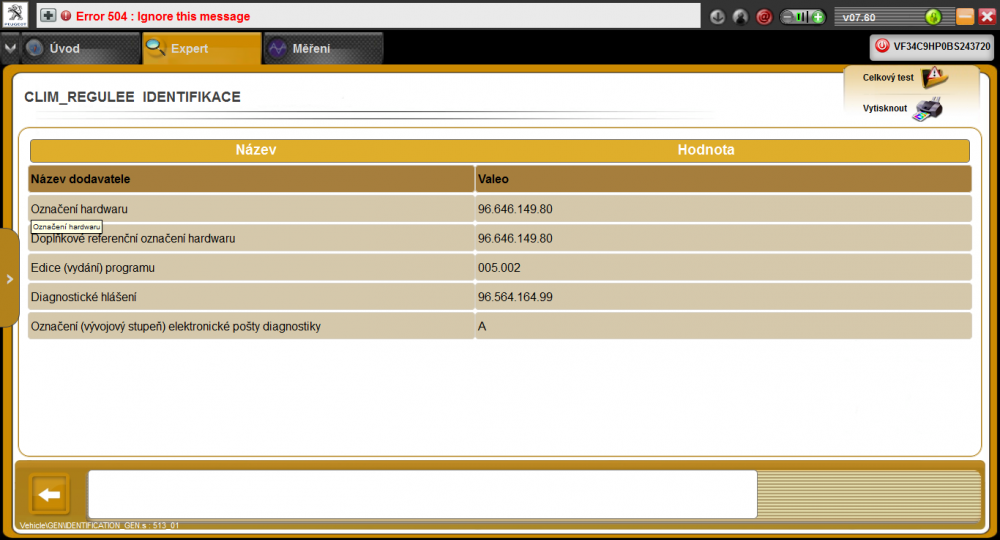1000x540 pixels.
Task: Expand the tab menu chevron
Action: (x=10, y=48)
